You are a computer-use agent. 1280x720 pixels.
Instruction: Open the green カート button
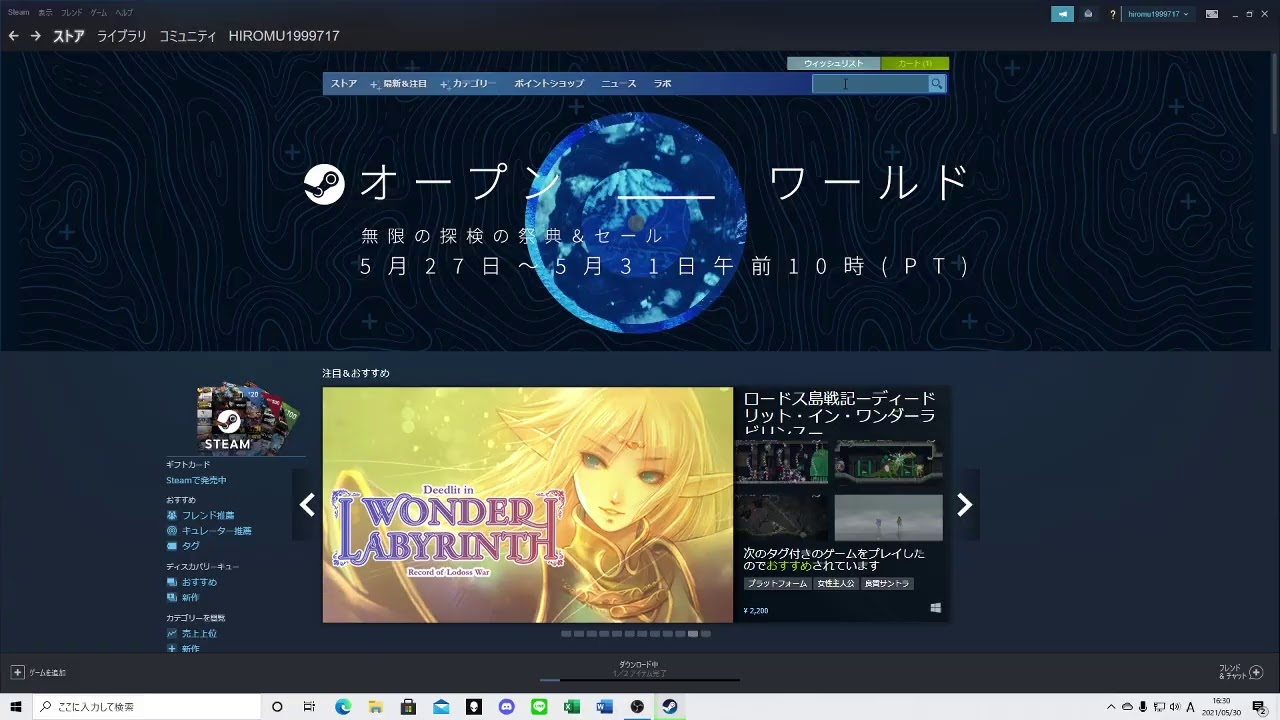point(914,64)
